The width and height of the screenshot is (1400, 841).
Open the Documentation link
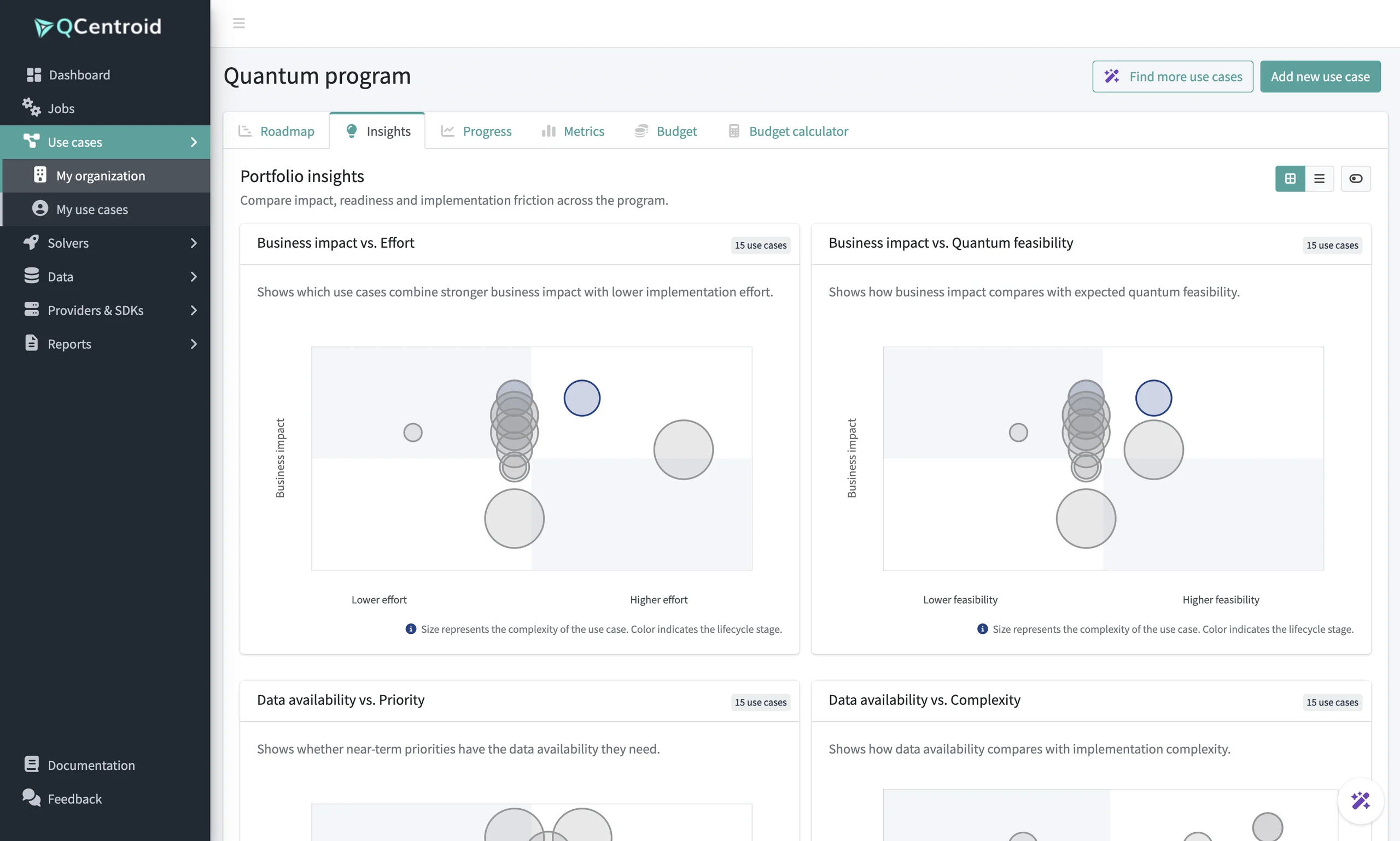point(105,765)
